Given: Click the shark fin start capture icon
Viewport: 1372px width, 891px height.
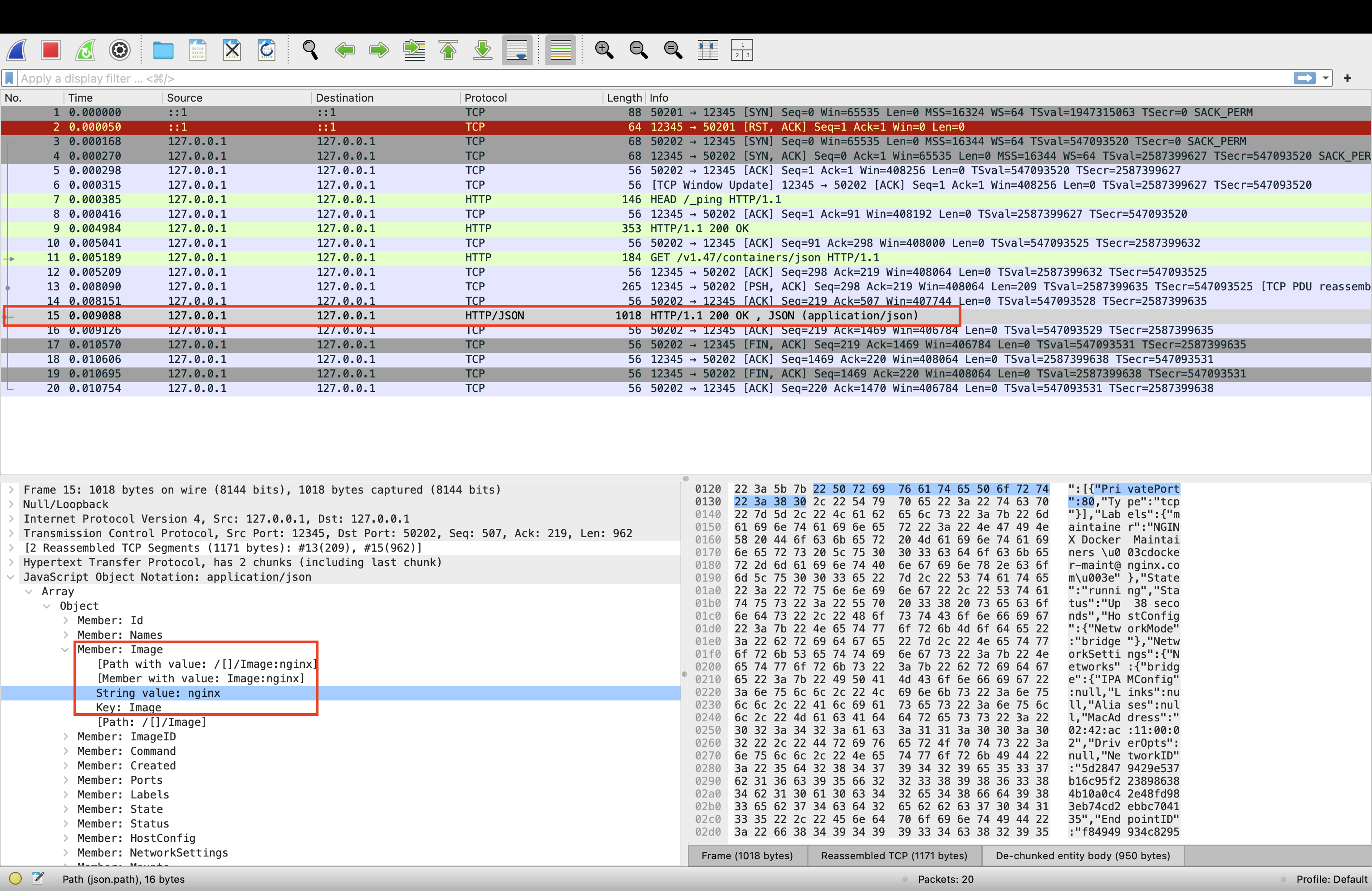Looking at the screenshot, I should [17, 50].
